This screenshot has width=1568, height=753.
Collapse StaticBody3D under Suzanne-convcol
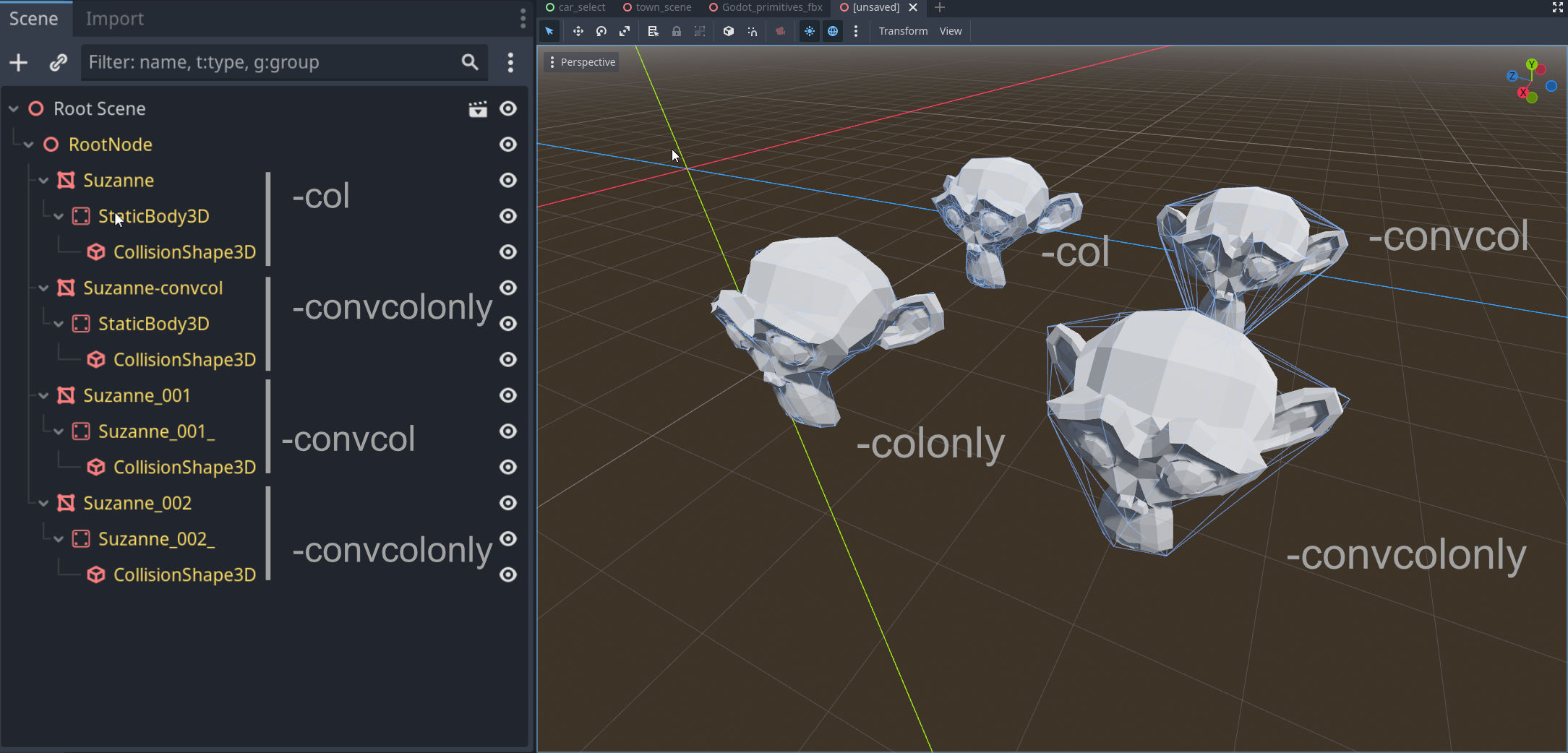tap(59, 324)
